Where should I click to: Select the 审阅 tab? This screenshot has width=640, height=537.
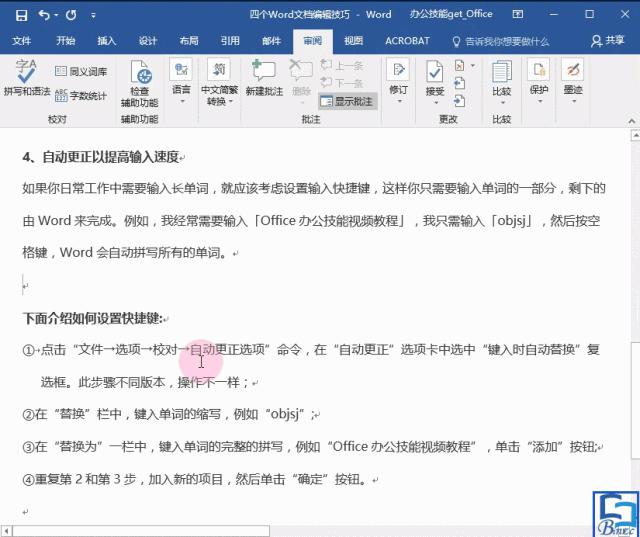(313, 41)
